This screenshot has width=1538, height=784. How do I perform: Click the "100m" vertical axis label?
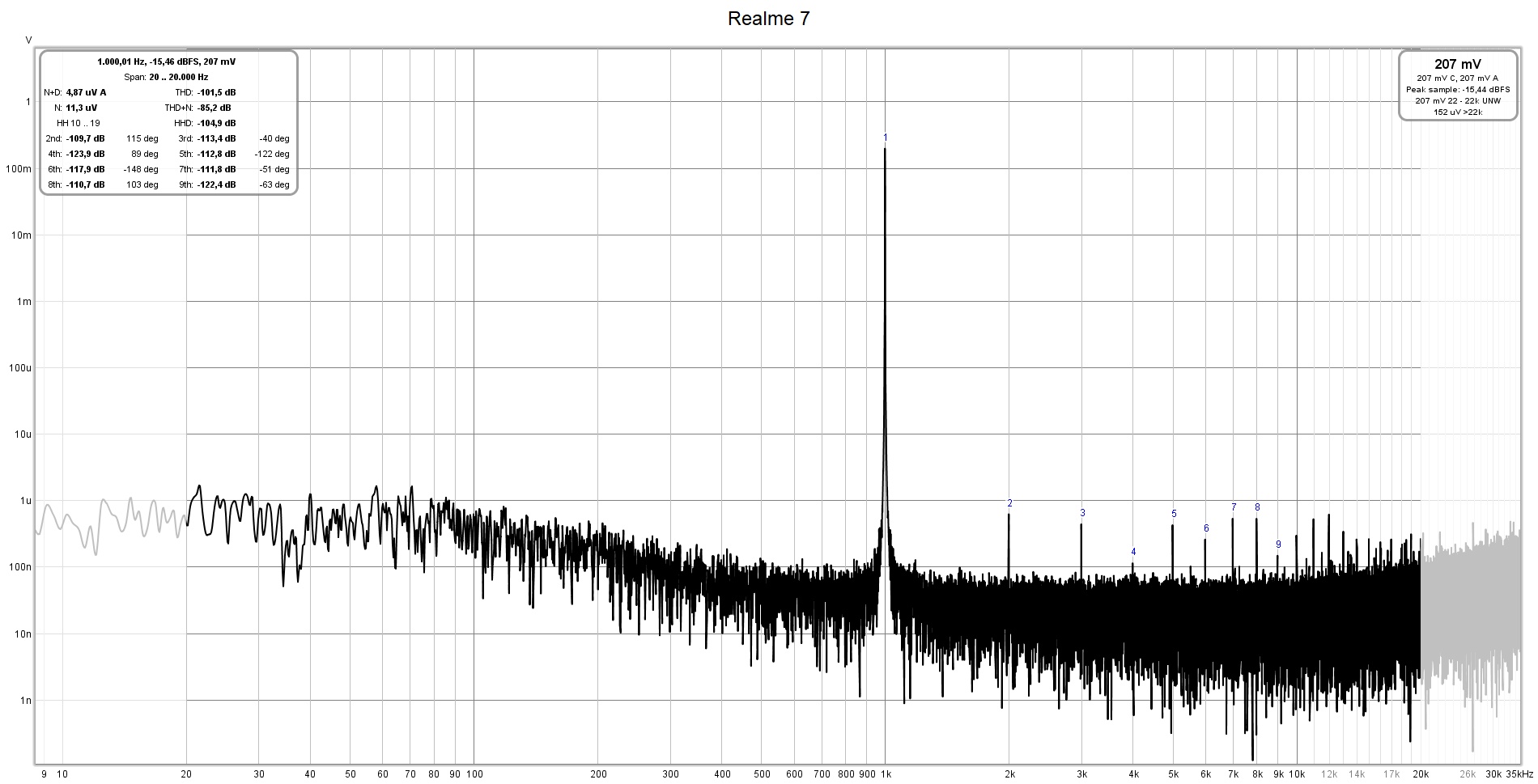click(x=19, y=169)
